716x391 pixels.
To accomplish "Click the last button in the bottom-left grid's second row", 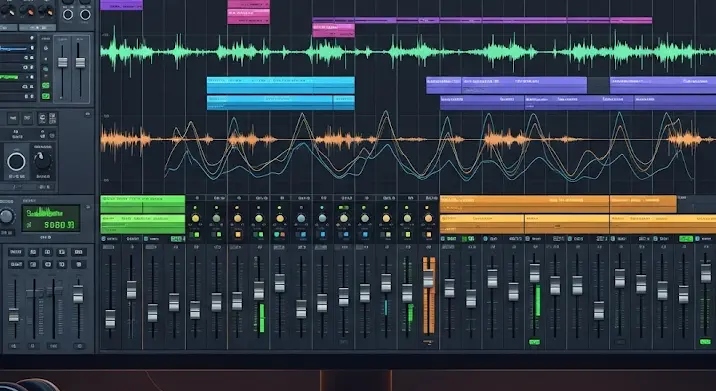I will [x=79, y=264].
